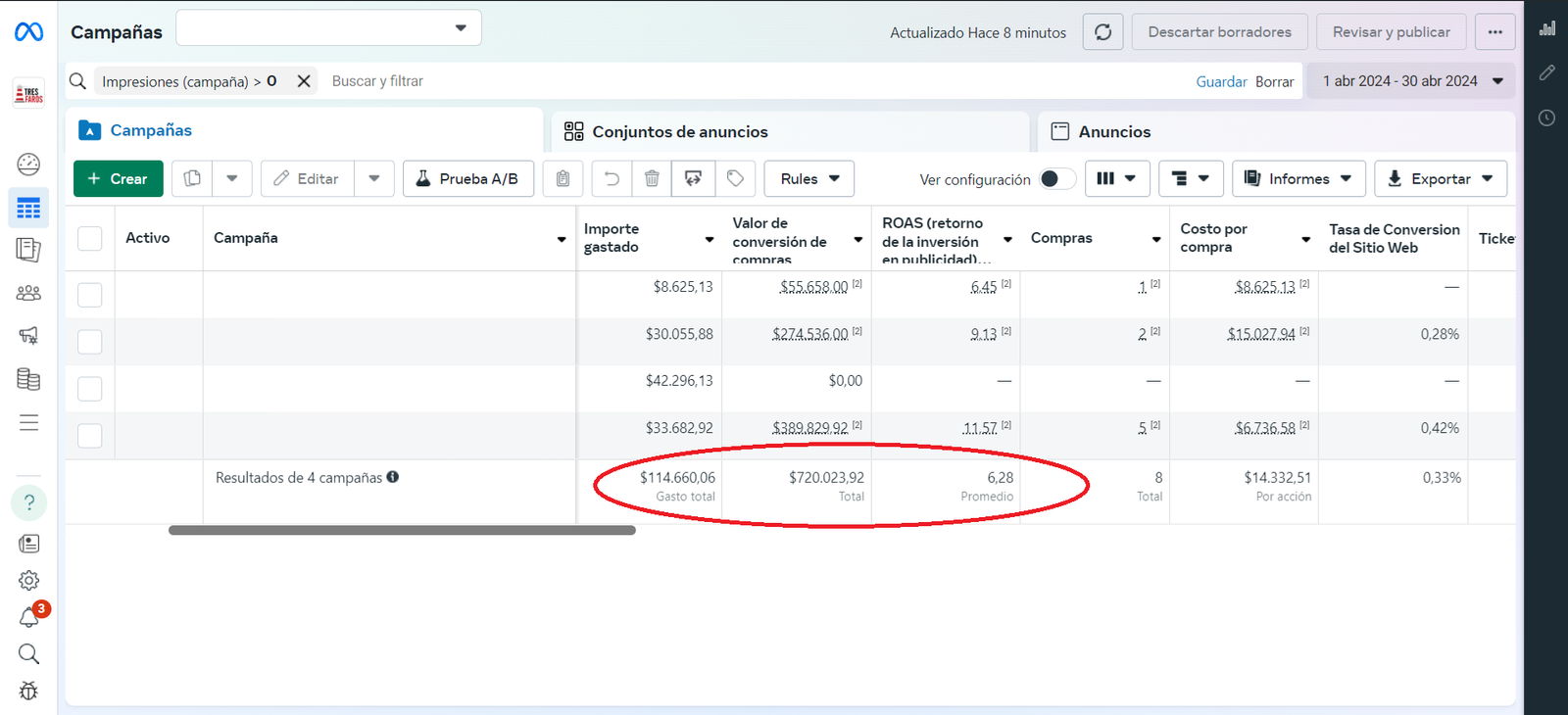Click the duplicate campaign icon

pos(192,178)
